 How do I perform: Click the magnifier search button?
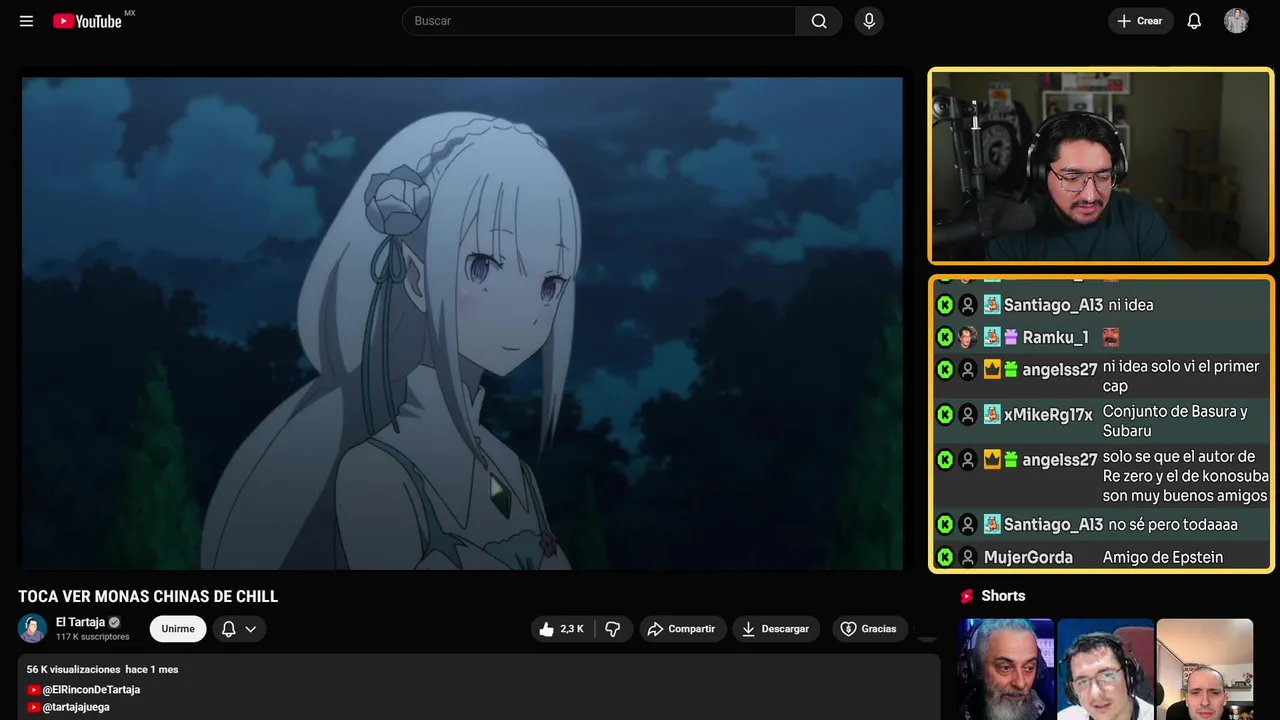(x=819, y=21)
